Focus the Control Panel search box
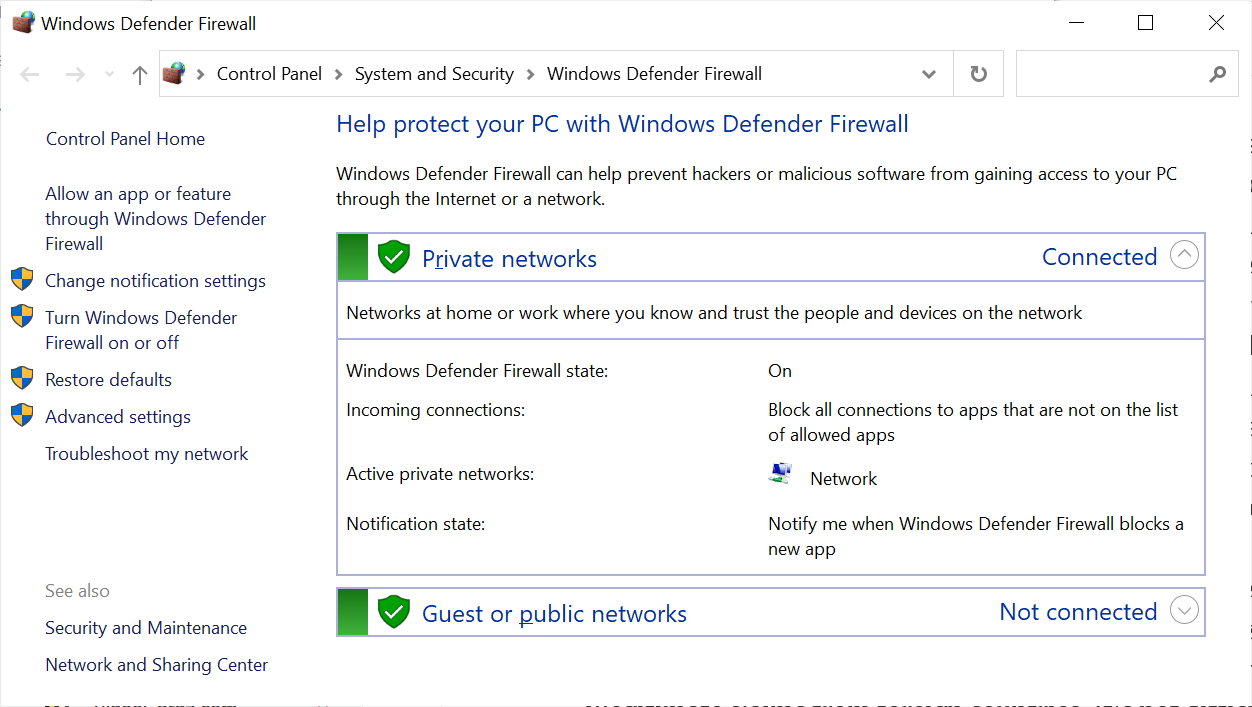Image resolution: width=1252 pixels, height=707 pixels. [x=1127, y=74]
